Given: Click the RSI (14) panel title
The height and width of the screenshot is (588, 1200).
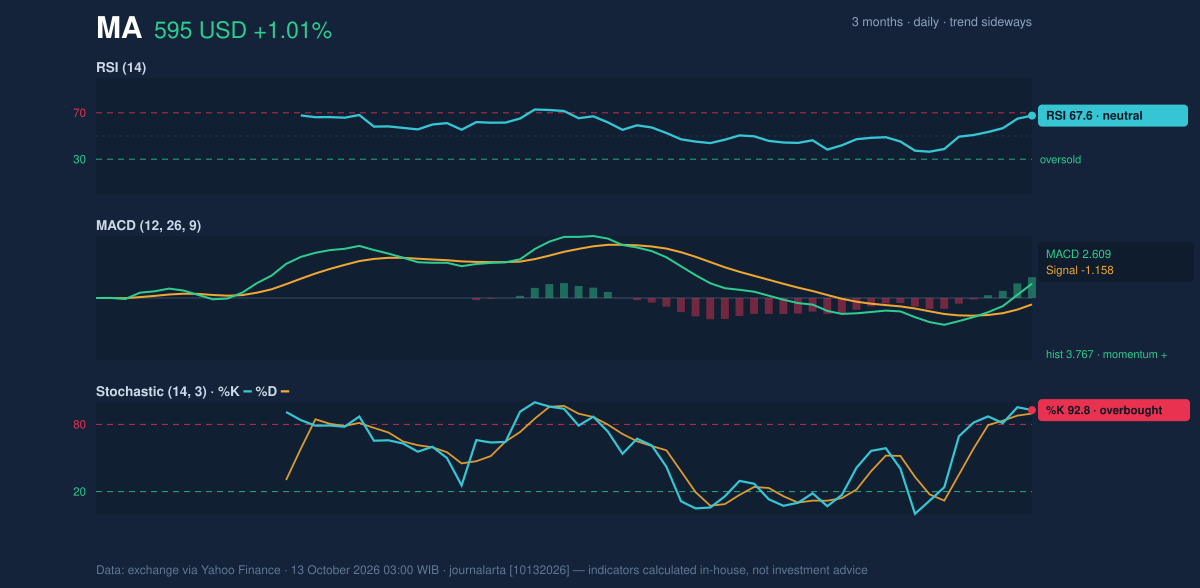Looking at the screenshot, I should (x=121, y=68).
